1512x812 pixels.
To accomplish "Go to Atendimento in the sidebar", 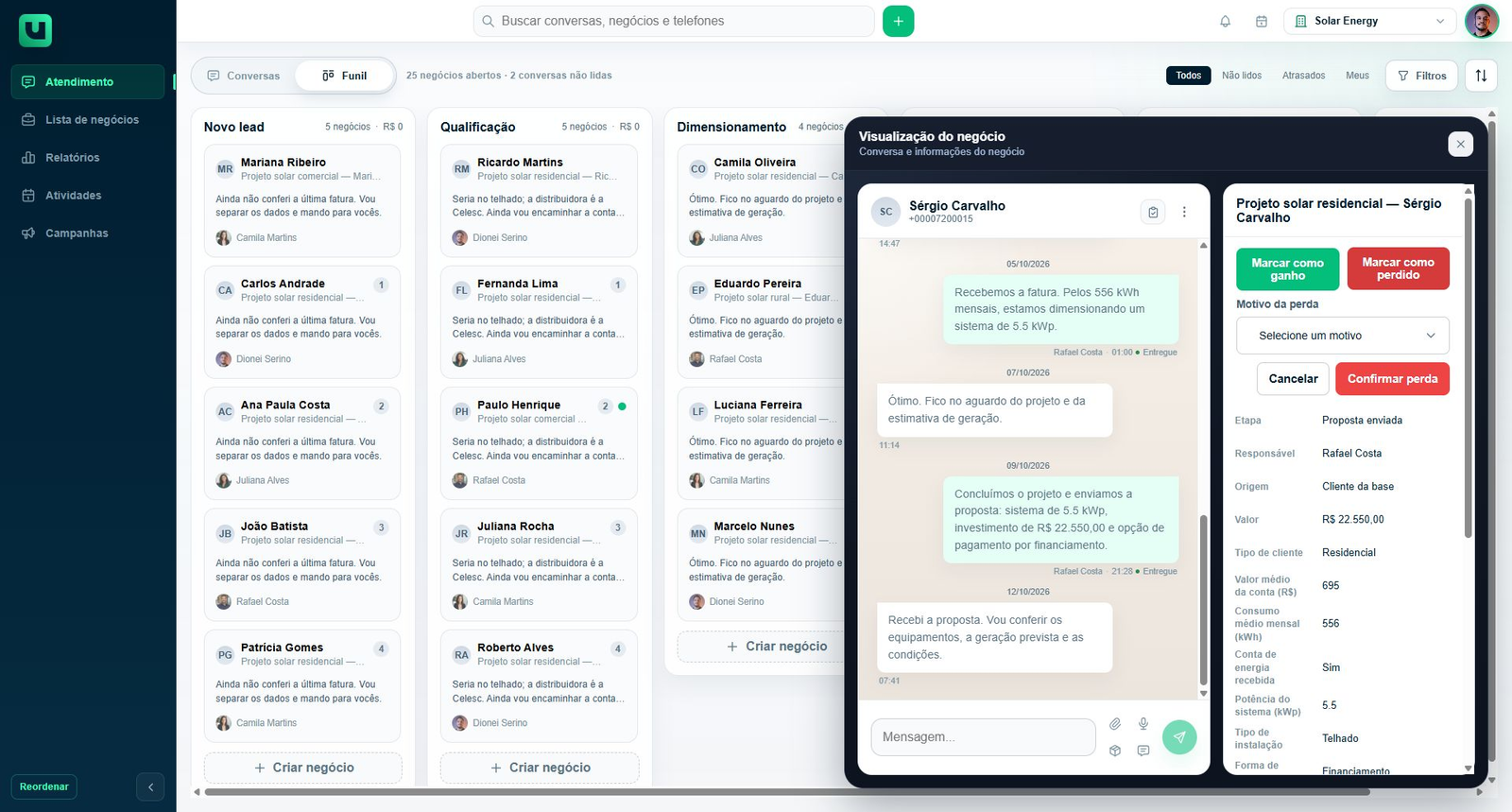I will pyautogui.click(x=88, y=82).
